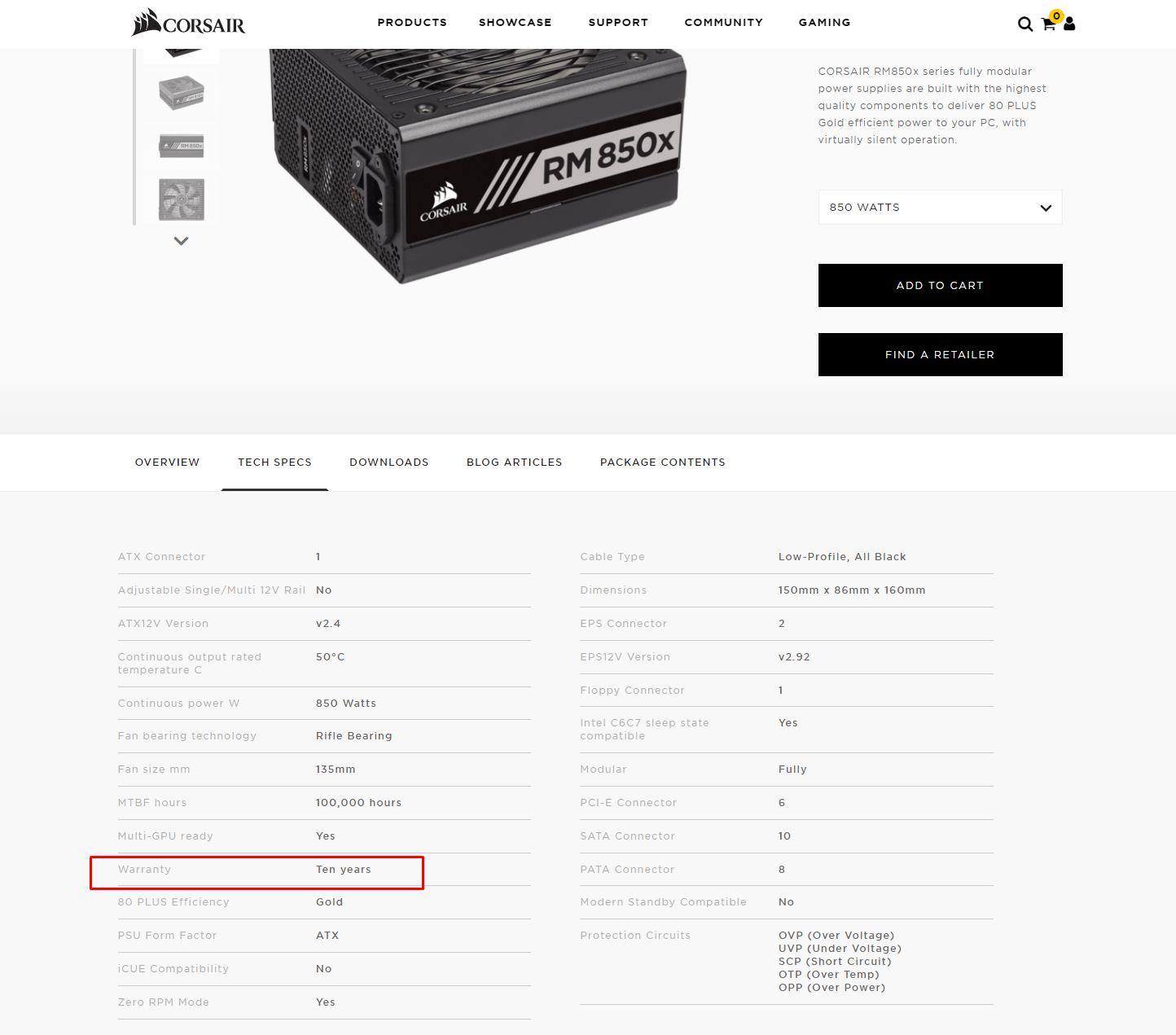Open the search magnifier icon
1176x1035 pixels.
(x=1025, y=24)
